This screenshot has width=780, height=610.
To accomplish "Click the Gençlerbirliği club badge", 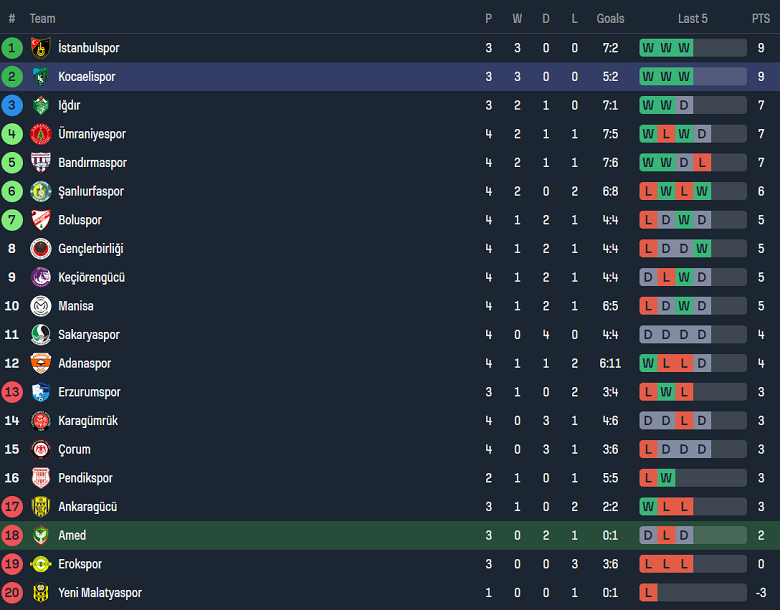I will click(x=40, y=249).
